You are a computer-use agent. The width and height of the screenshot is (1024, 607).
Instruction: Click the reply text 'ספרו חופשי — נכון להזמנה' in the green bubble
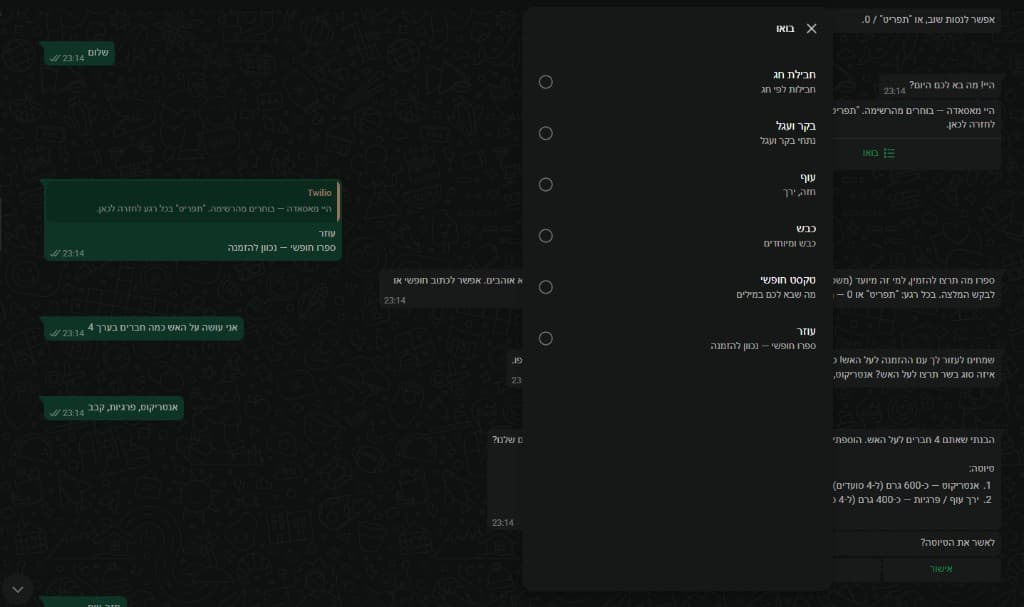[x=281, y=248]
